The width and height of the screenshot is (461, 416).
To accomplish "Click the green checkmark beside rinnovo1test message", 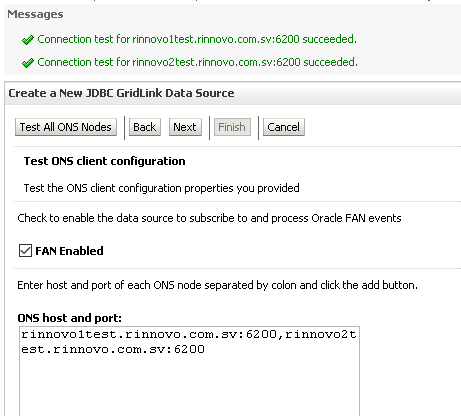I will point(28,40).
